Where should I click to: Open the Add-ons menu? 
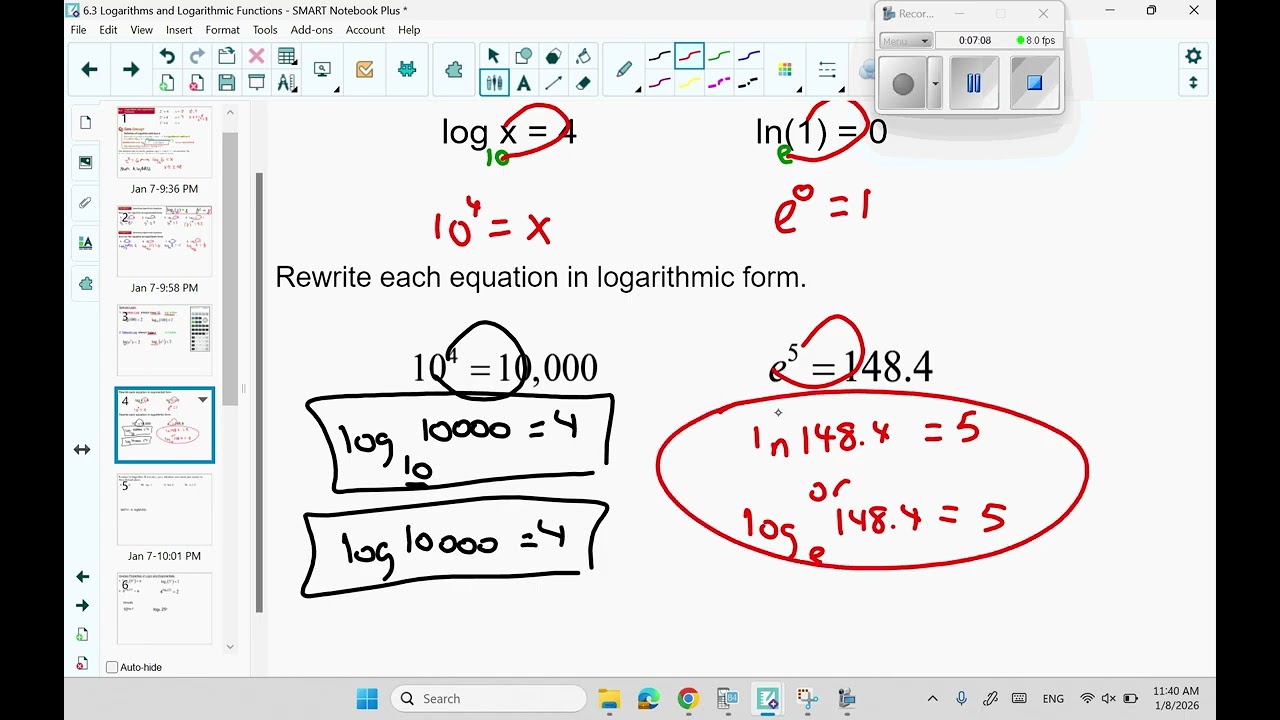tap(311, 30)
